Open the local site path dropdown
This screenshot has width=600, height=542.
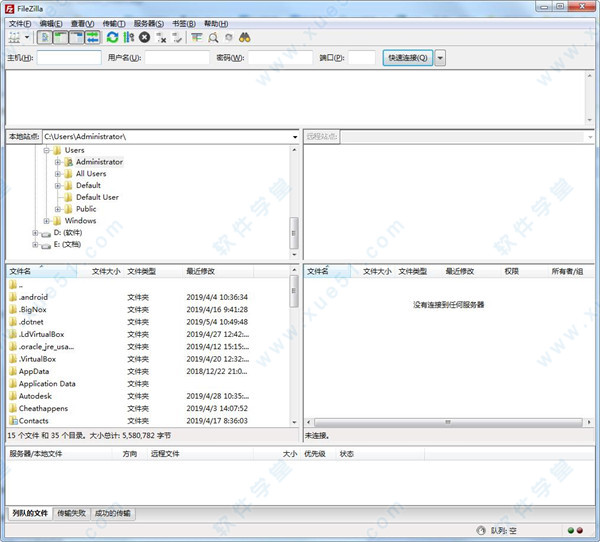pyautogui.click(x=295, y=137)
